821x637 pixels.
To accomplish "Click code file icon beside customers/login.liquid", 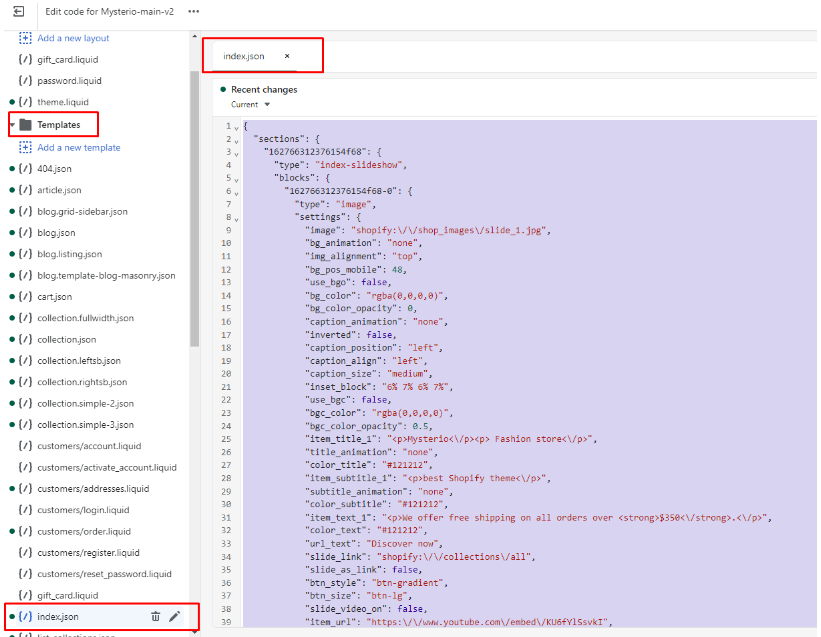I will coord(25,510).
